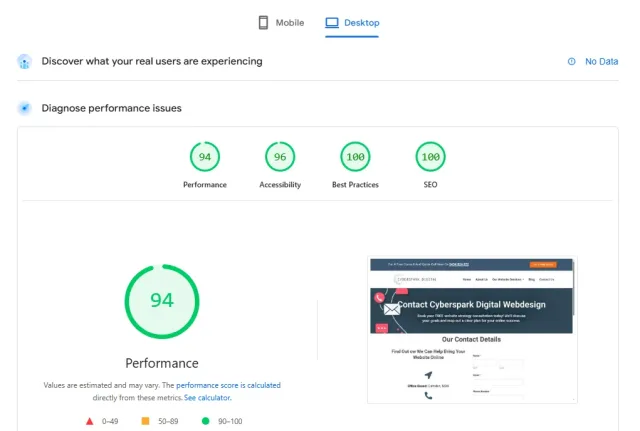Image resolution: width=640 pixels, height=431 pixels.
Task: Click the Diagnose performance issues icon
Action: [x=25, y=108]
